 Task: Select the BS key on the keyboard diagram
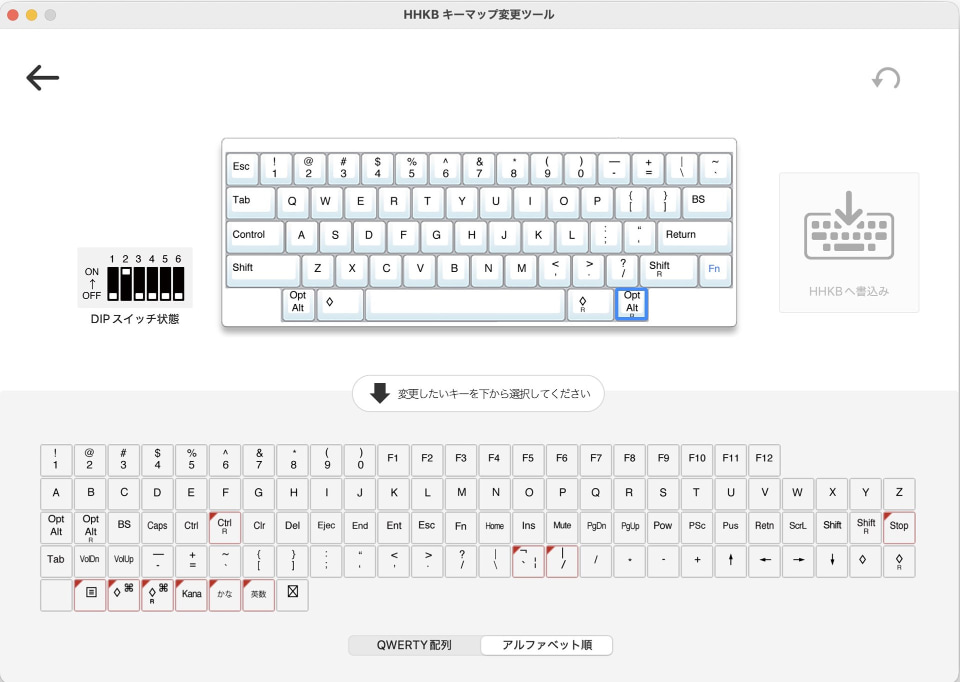coord(707,203)
